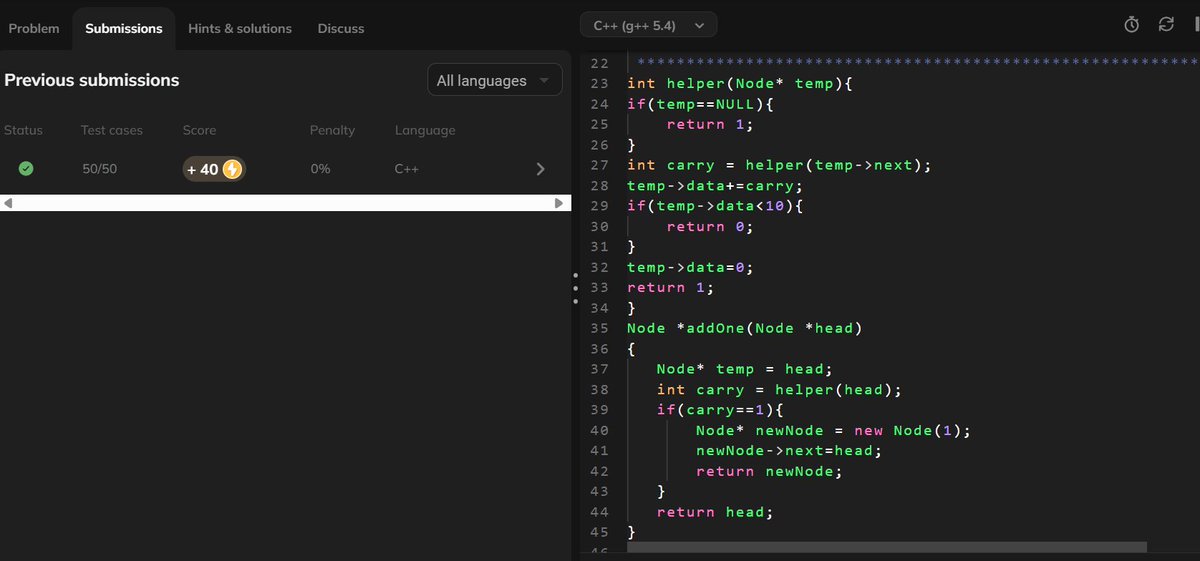Click line 'Node* newNode = new Node(1);'
Image resolution: width=1200 pixels, height=561 pixels.
tap(833, 431)
